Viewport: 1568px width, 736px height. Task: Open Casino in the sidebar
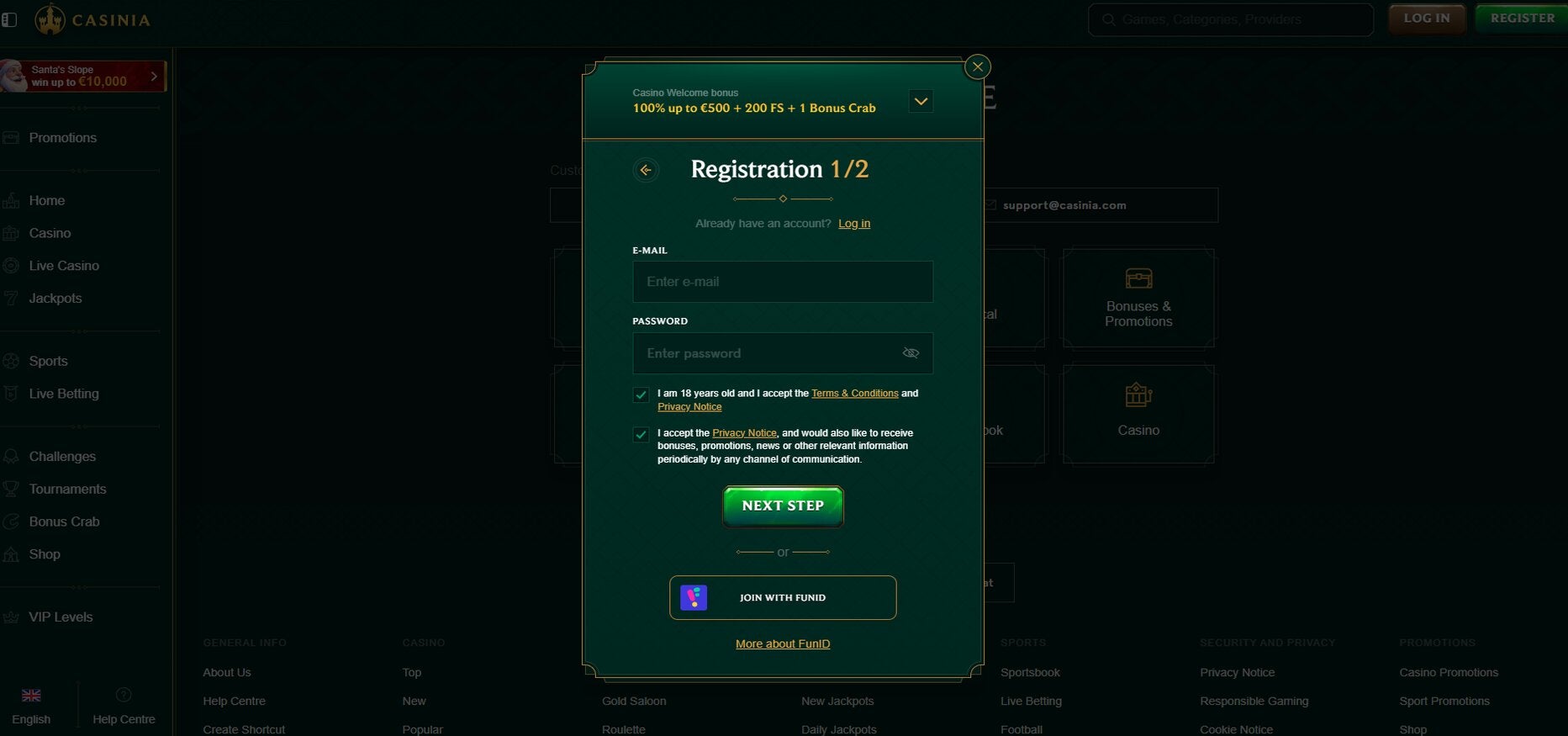tap(50, 233)
